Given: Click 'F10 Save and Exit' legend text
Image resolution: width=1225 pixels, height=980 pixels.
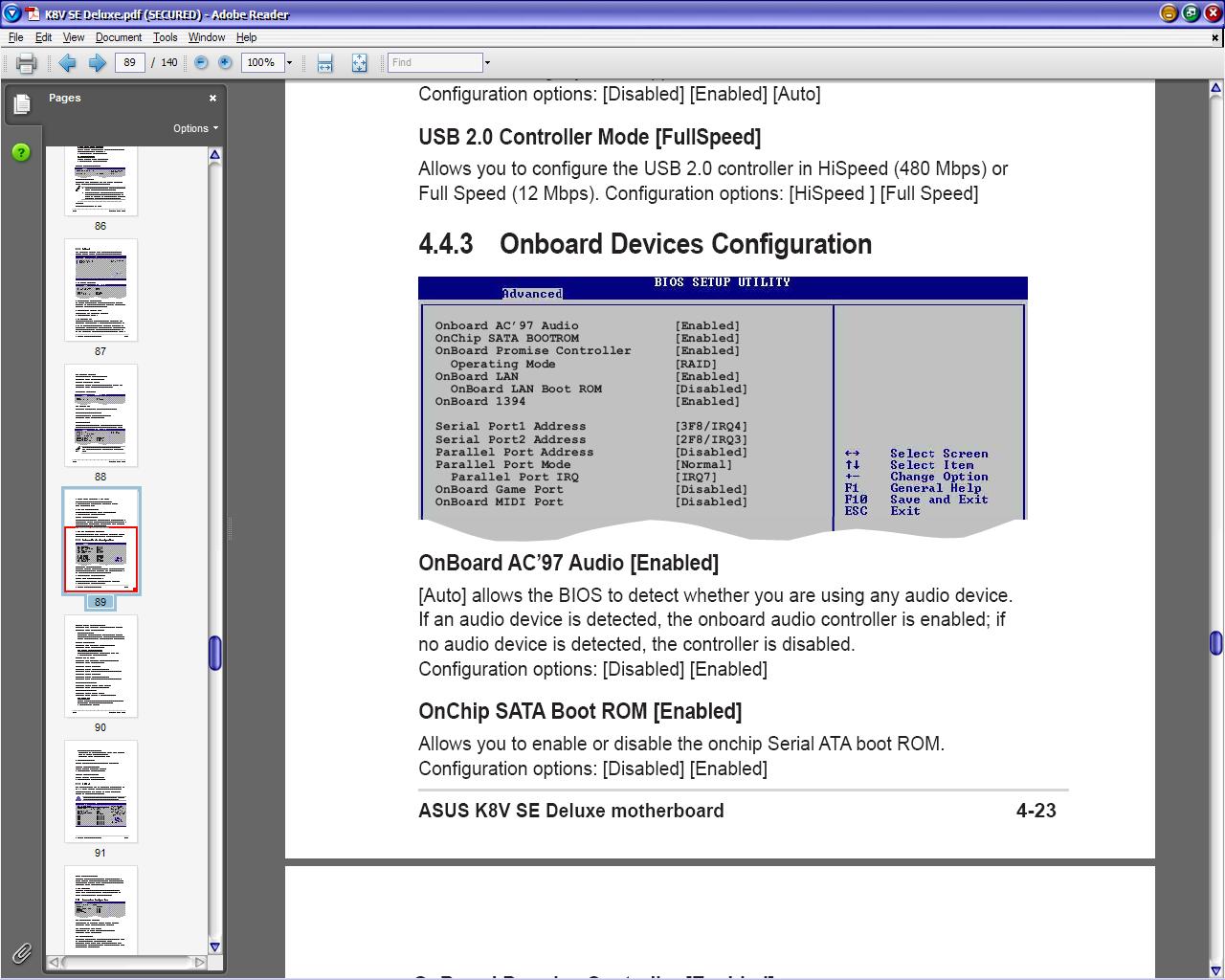Looking at the screenshot, I should tap(917, 500).
